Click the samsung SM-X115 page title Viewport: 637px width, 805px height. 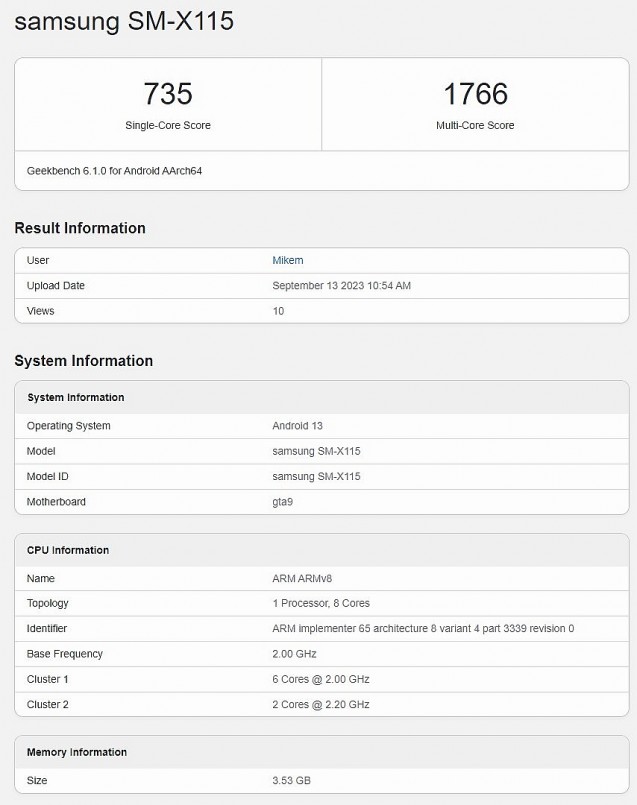click(124, 21)
